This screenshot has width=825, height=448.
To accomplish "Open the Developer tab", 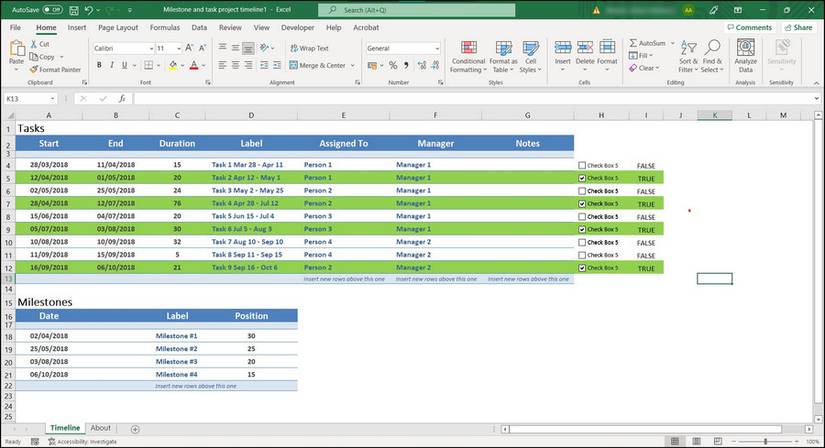I will click(x=297, y=27).
